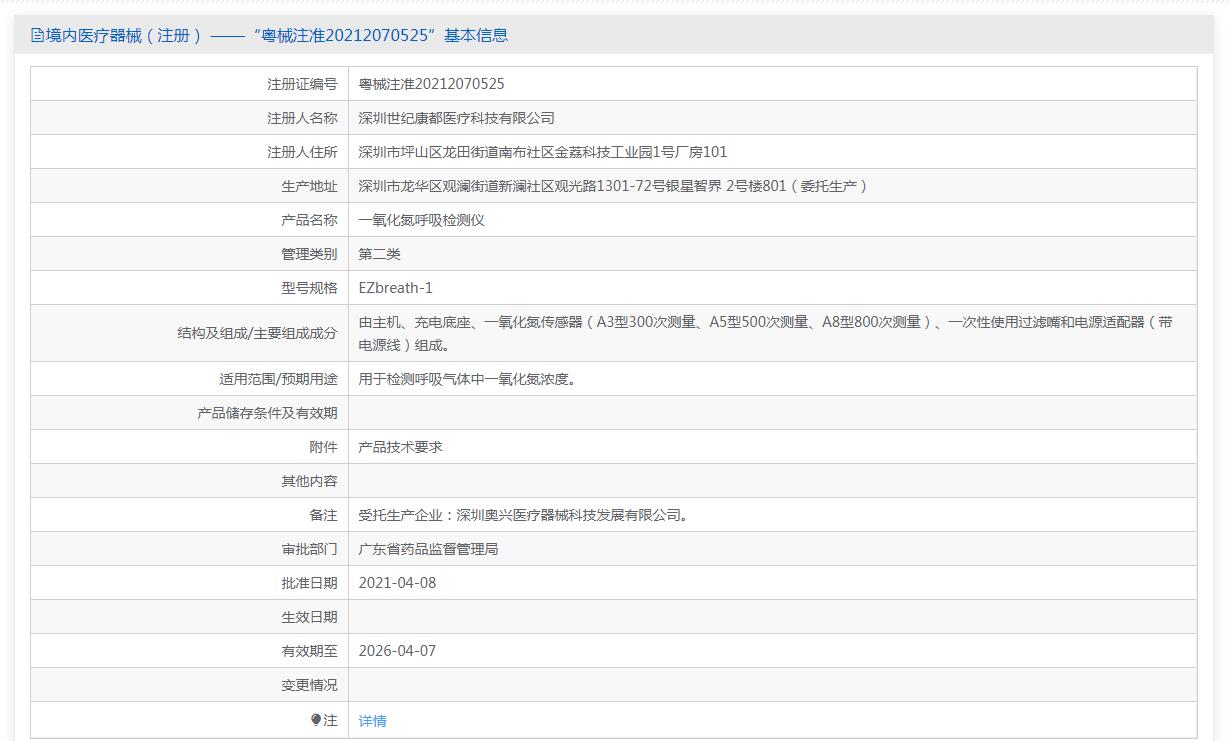Click the document icon beside the page title
Screen dimensions: 1229x741
pyautogui.click(x=38, y=36)
